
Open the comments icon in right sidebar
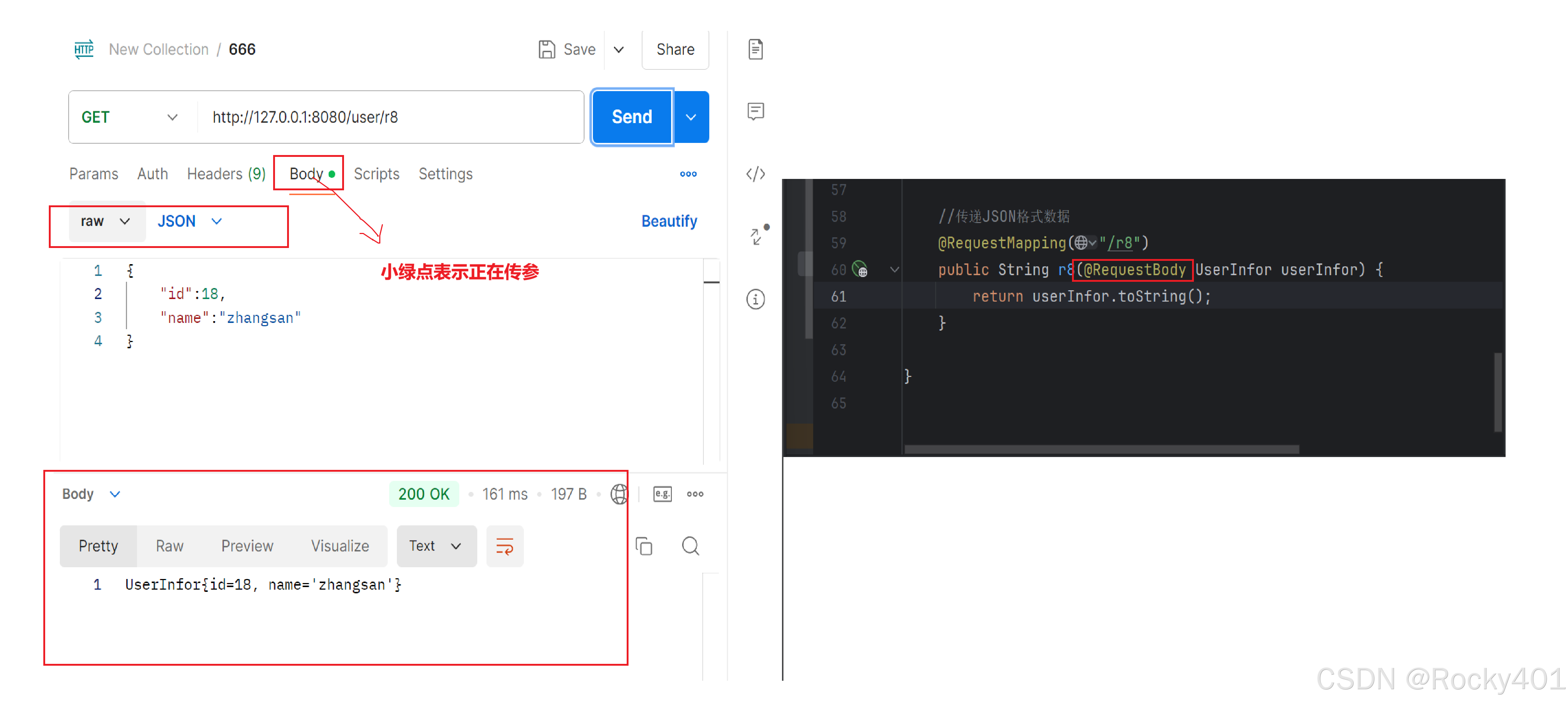point(755,112)
